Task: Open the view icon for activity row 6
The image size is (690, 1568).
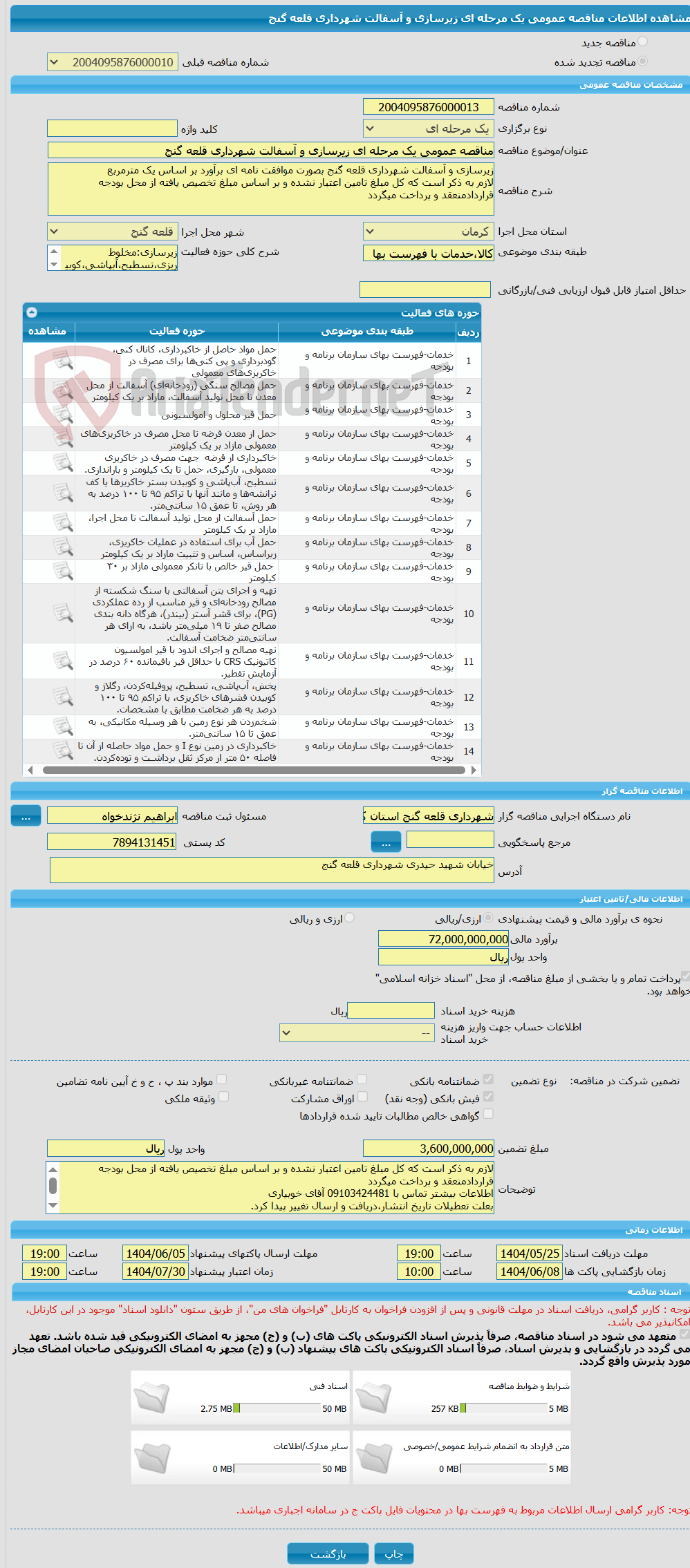Action: (63, 493)
